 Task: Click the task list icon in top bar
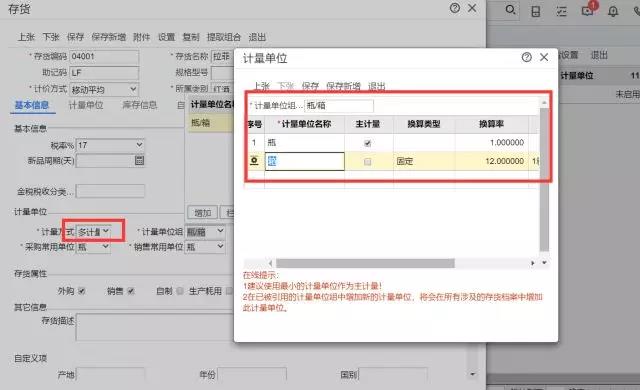coord(562,11)
